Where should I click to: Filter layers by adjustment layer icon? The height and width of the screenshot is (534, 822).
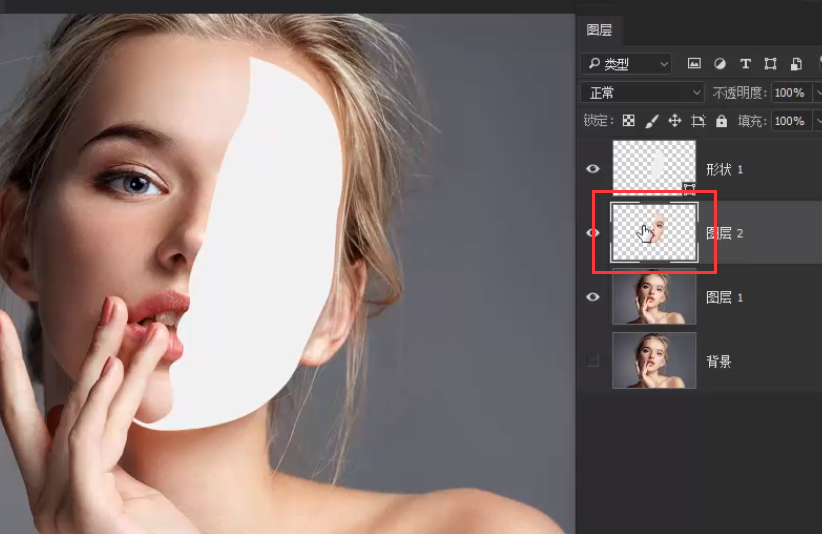pos(720,64)
